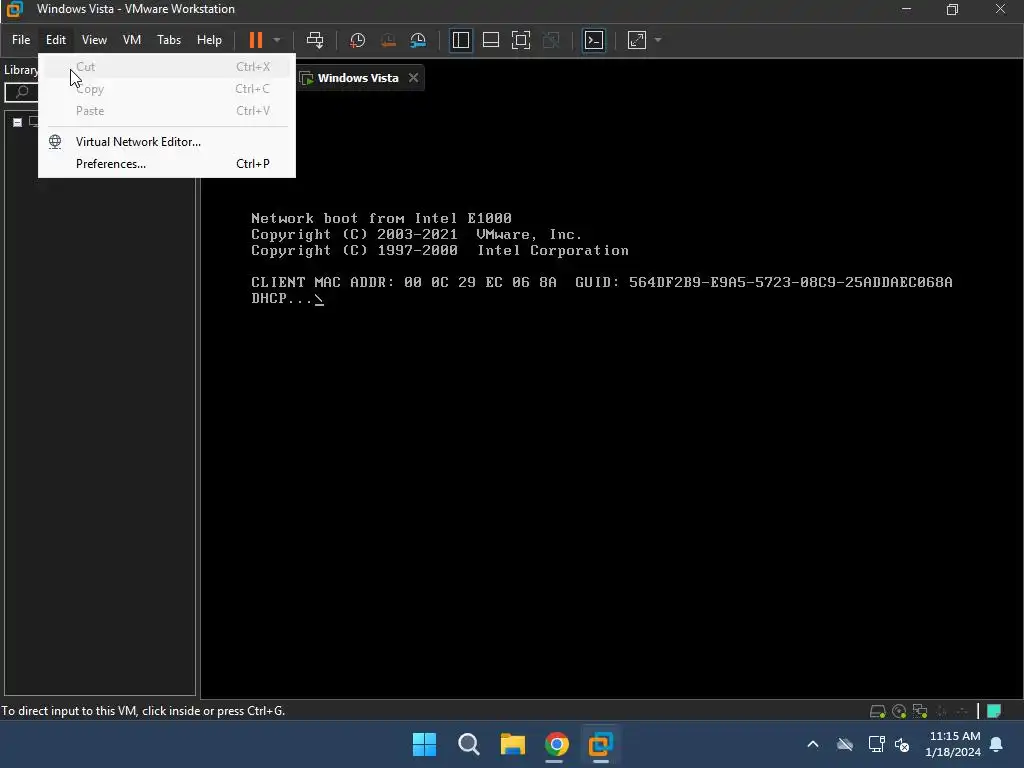
Task: Open the VM menu
Action: click(x=132, y=40)
